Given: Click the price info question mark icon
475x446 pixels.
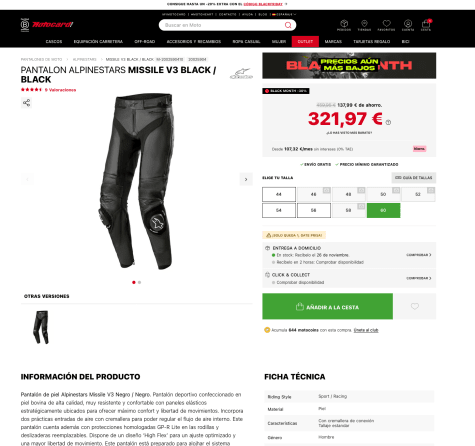Looking at the screenshot, I should 388,122.
